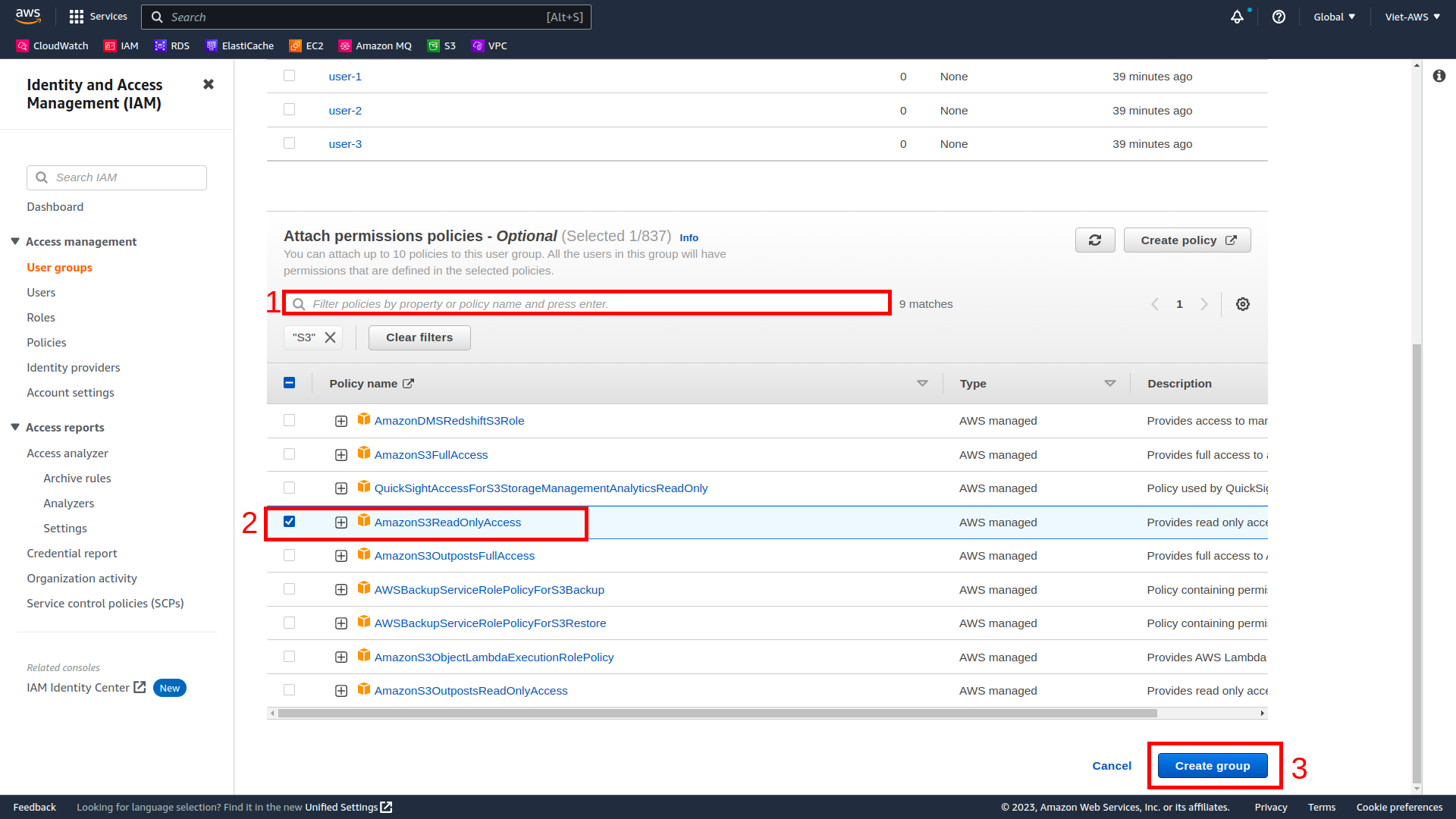Click the settings gear icon for policies table
The width and height of the screenshot is (1456, 819).
[x=1243, y=304]
